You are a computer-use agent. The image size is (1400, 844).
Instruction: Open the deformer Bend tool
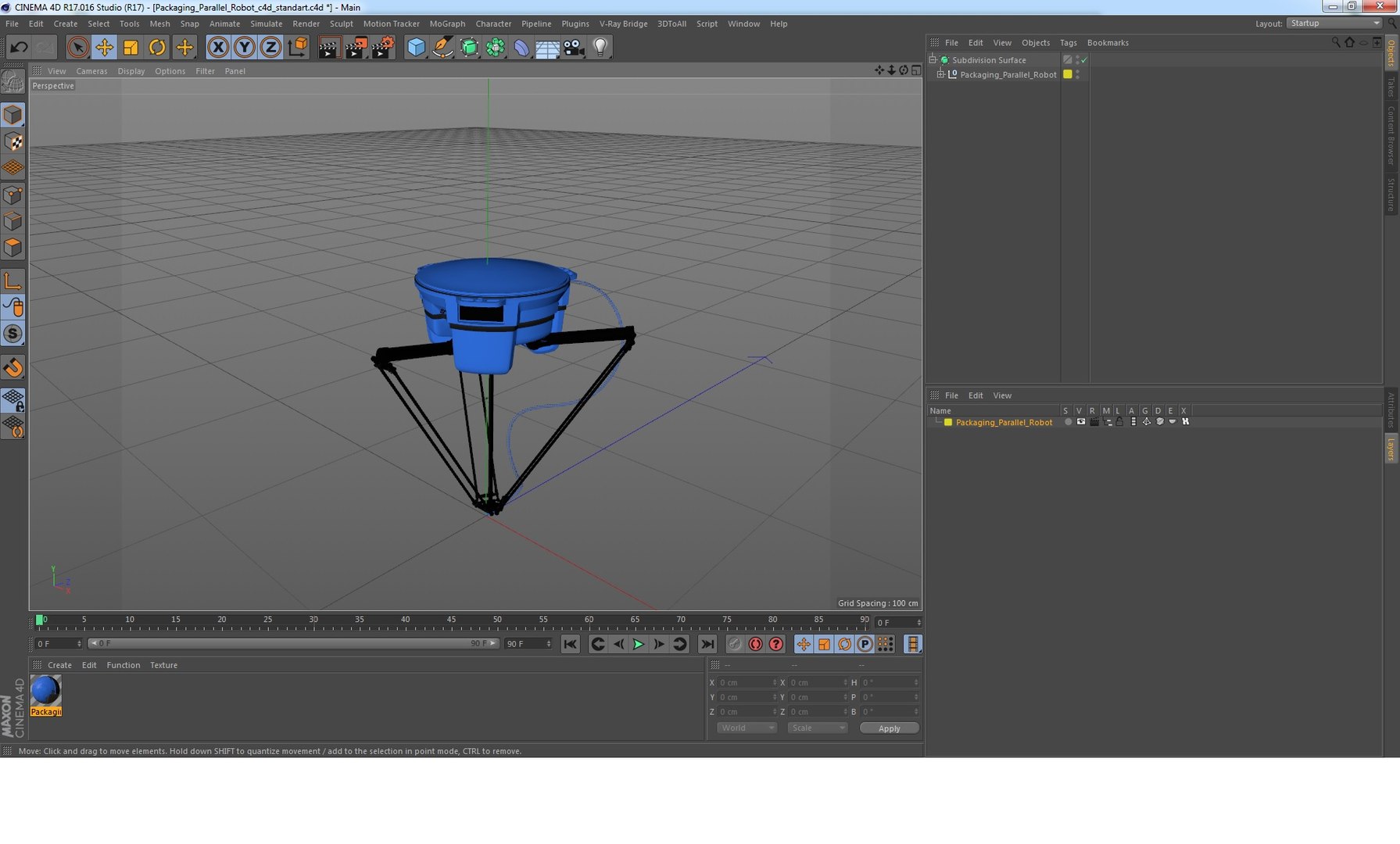click(x=521, y=48)
